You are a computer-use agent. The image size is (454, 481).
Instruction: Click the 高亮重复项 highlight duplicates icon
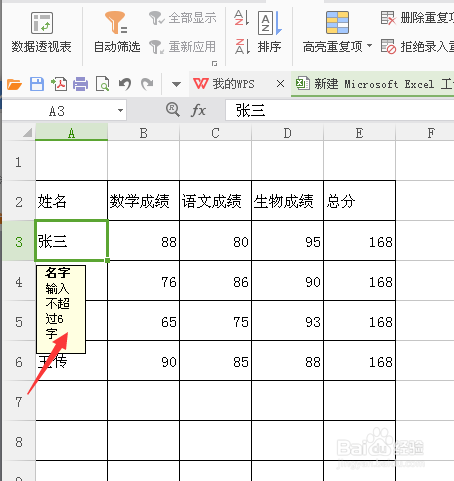pyautogui.click(x=337, y=23)
